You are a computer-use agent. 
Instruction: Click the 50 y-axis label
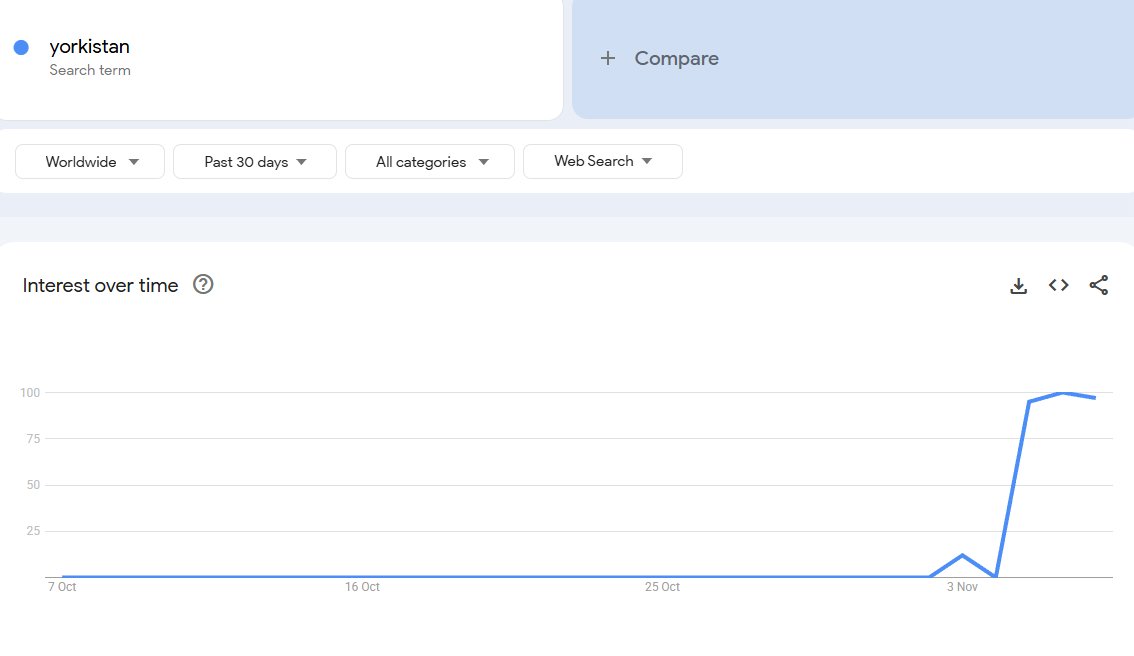pos(33,485)
